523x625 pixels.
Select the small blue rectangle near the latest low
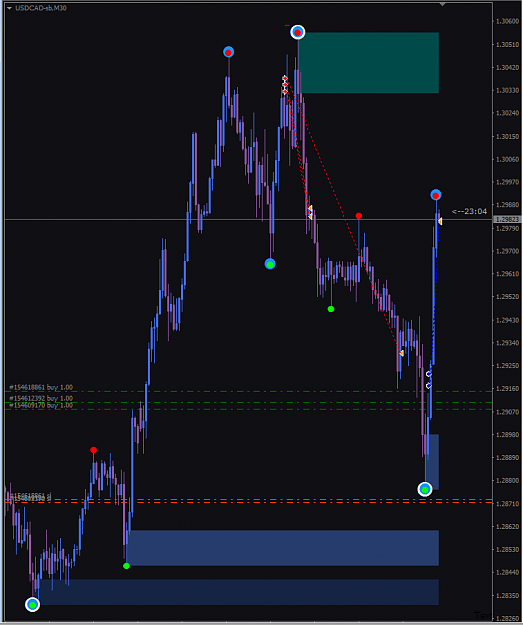(x=432, y=462)
